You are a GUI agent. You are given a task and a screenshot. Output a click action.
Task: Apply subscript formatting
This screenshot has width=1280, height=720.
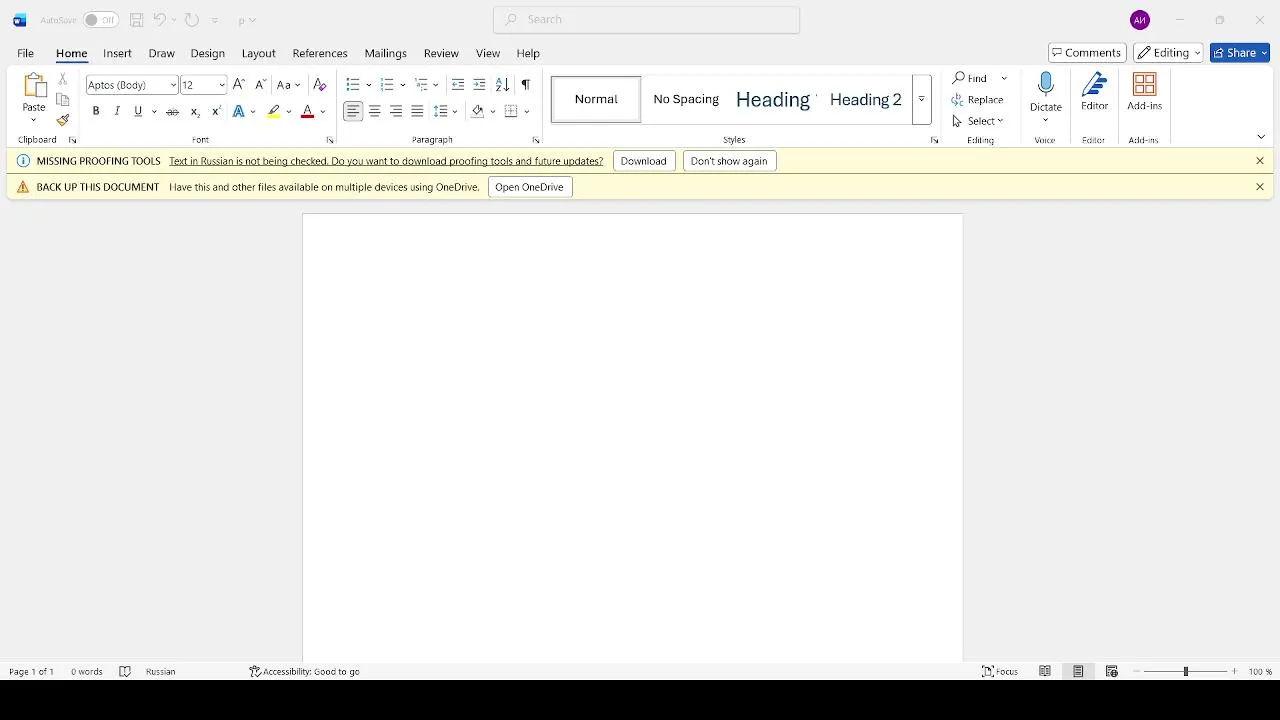click(195, 112)
